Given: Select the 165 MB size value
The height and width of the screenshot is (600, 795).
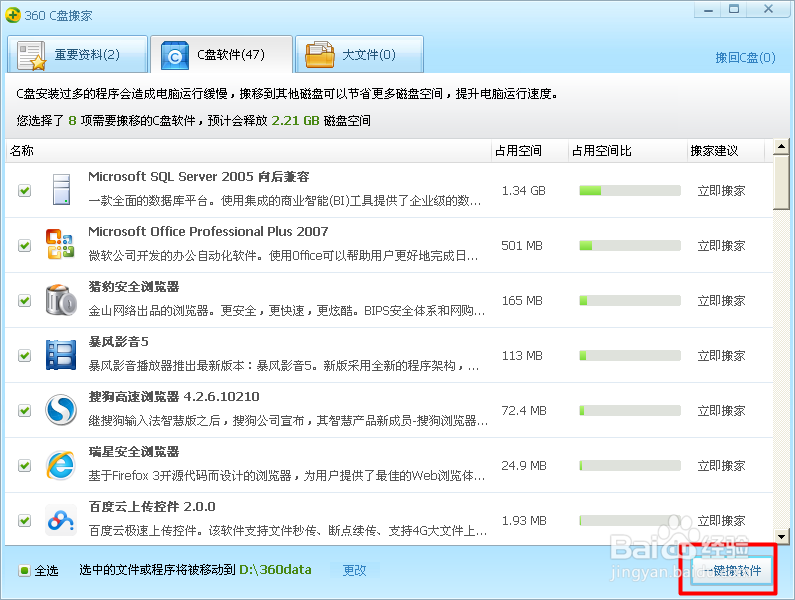Looking at the screenshot, I should [x=522, y=301].
